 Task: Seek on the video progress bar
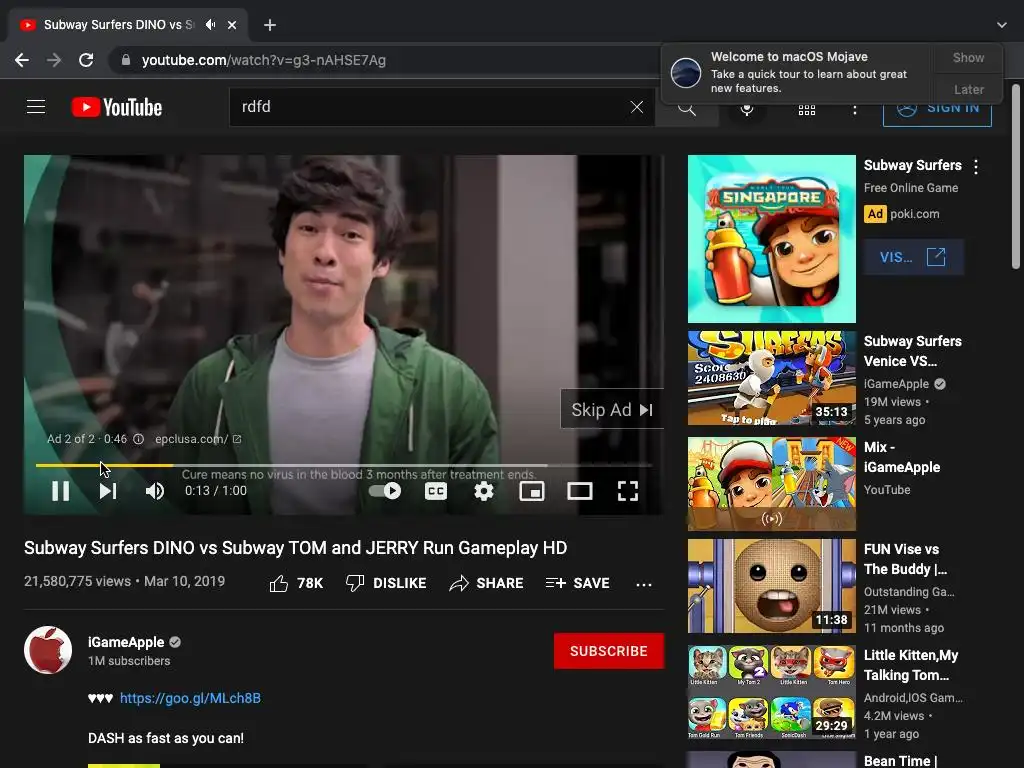344,465
